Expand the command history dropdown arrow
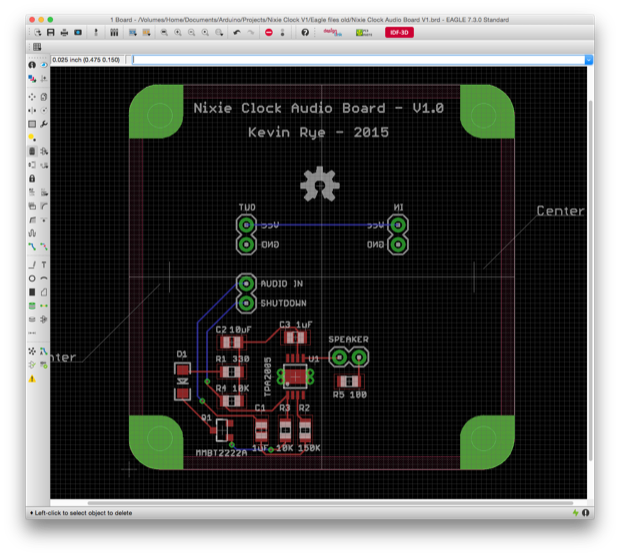 point(589,60)
